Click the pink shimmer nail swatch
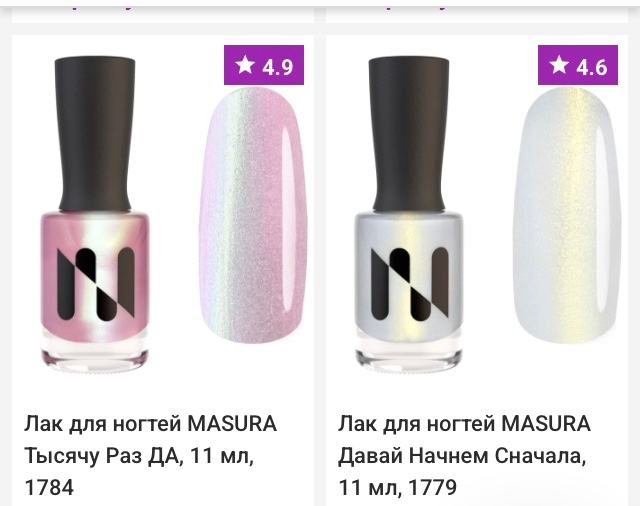 click(x=253, y=215)
